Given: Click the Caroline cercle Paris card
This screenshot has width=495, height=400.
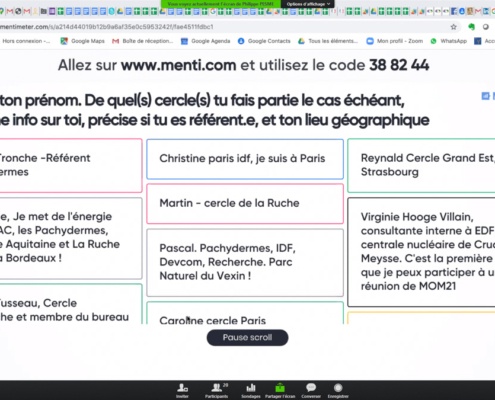Looking at the screenshot, I should (245, 313).
